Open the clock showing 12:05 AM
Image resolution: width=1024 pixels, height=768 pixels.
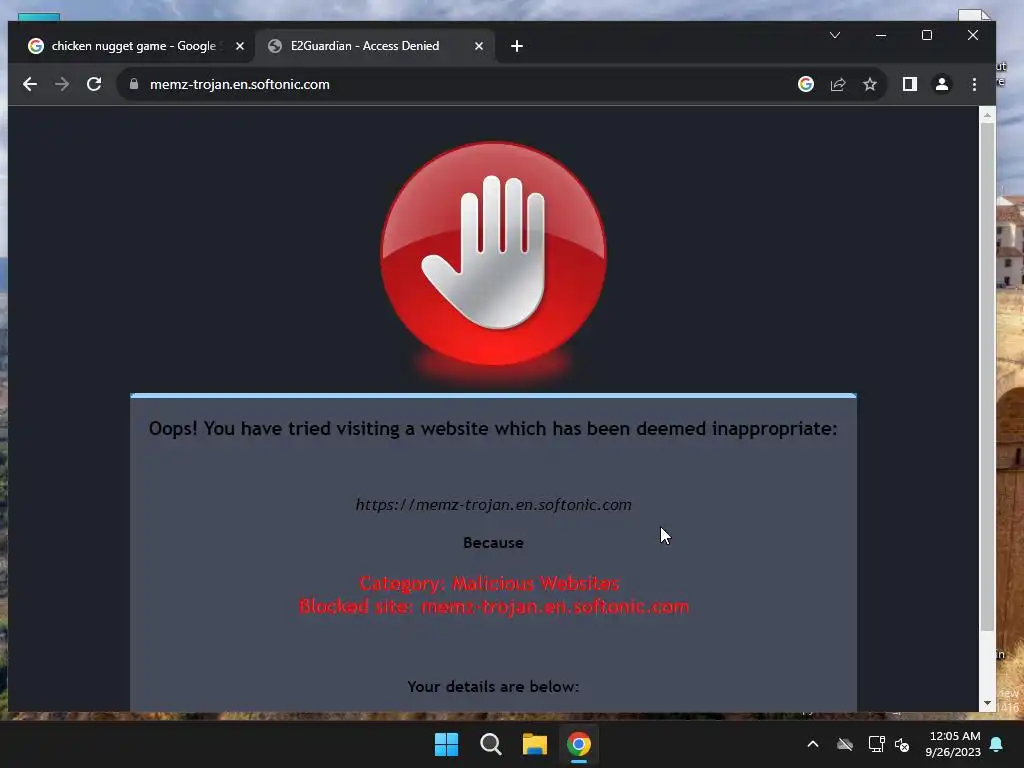coord(953,744)
